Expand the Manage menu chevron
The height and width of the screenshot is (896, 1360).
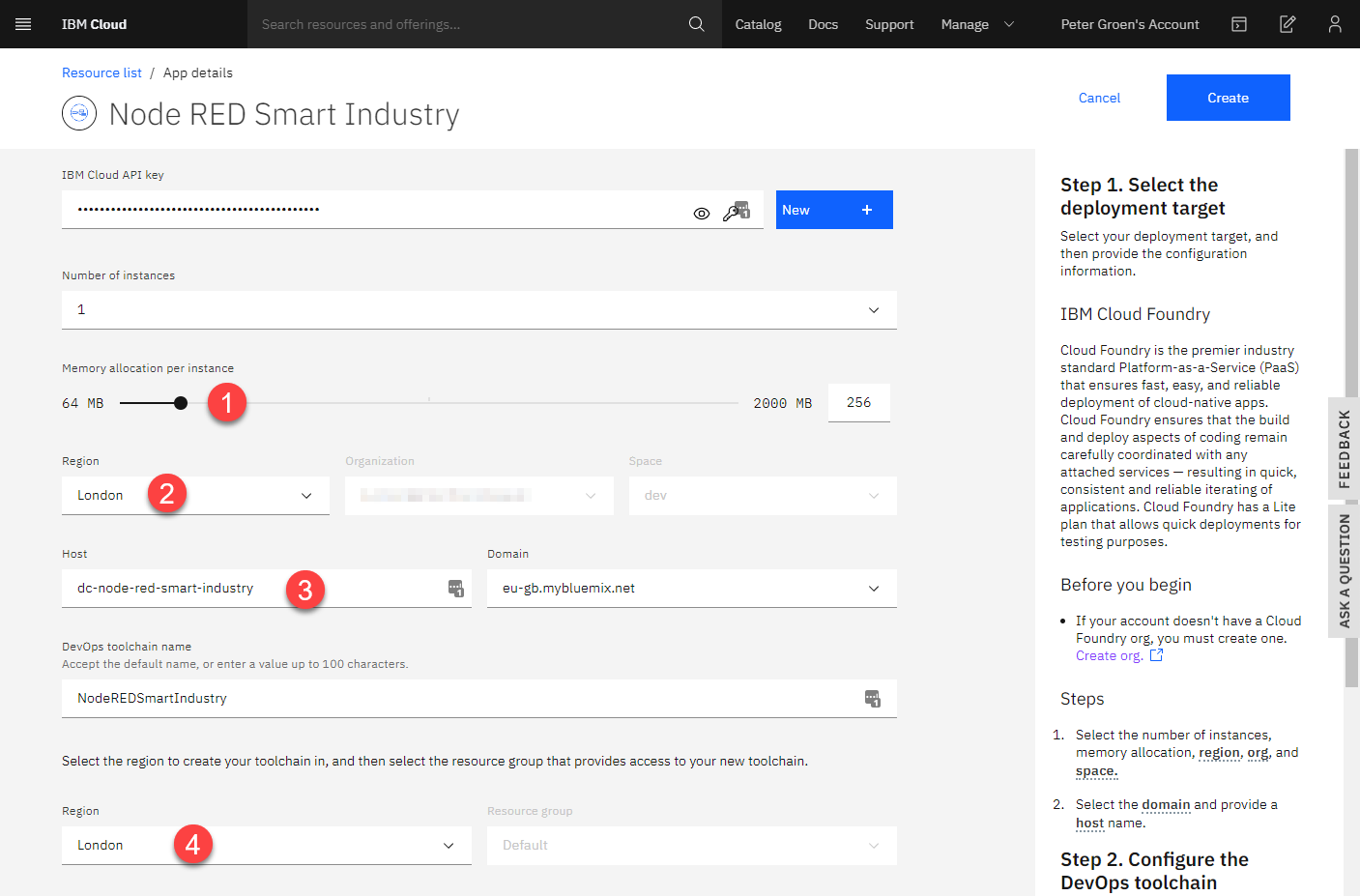(1009, 24)
